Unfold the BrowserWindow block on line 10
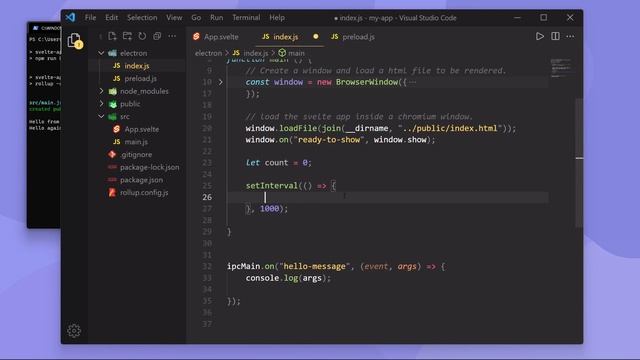 pos(221,82)
